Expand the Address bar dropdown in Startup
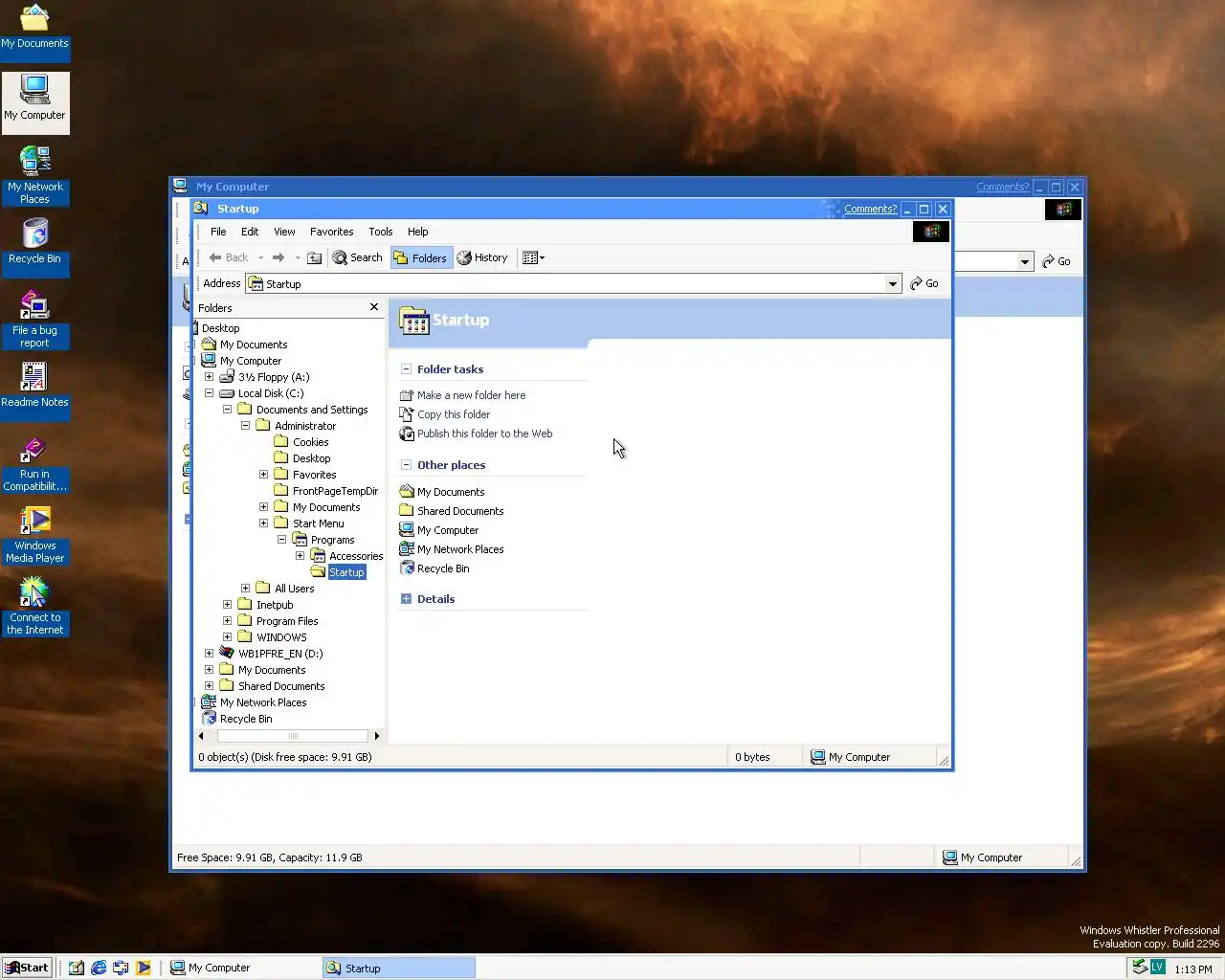The width and height of the screenshot is (1225, 980). (892, 283)
